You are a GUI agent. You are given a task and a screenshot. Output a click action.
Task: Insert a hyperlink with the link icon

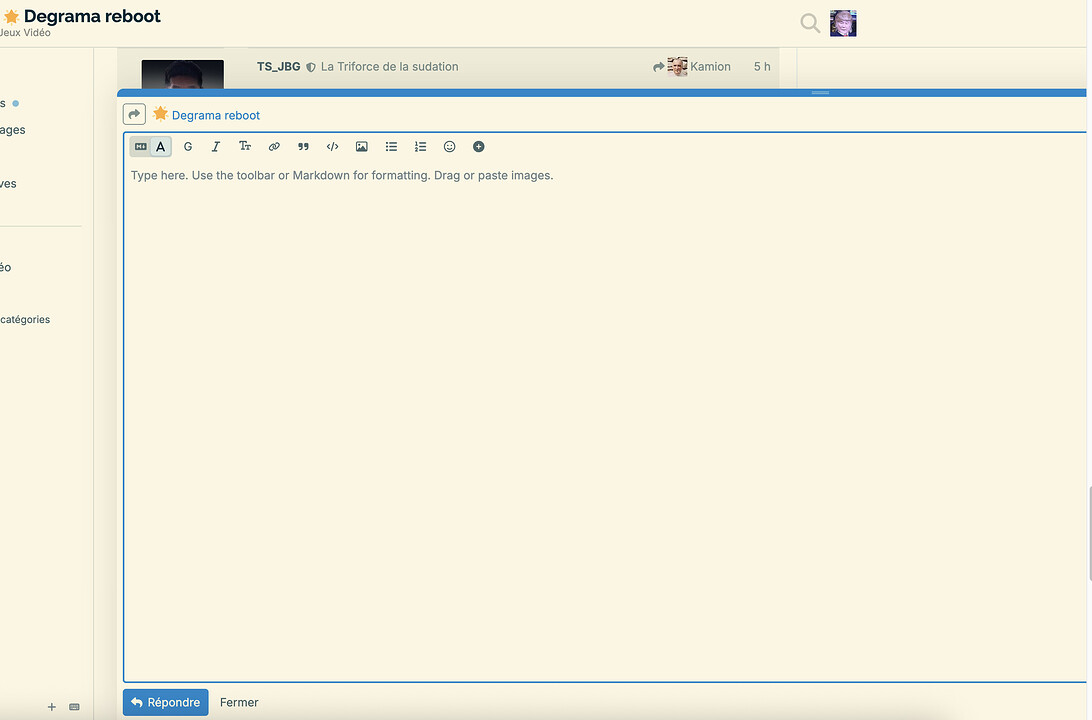click(x=274, y=147)
